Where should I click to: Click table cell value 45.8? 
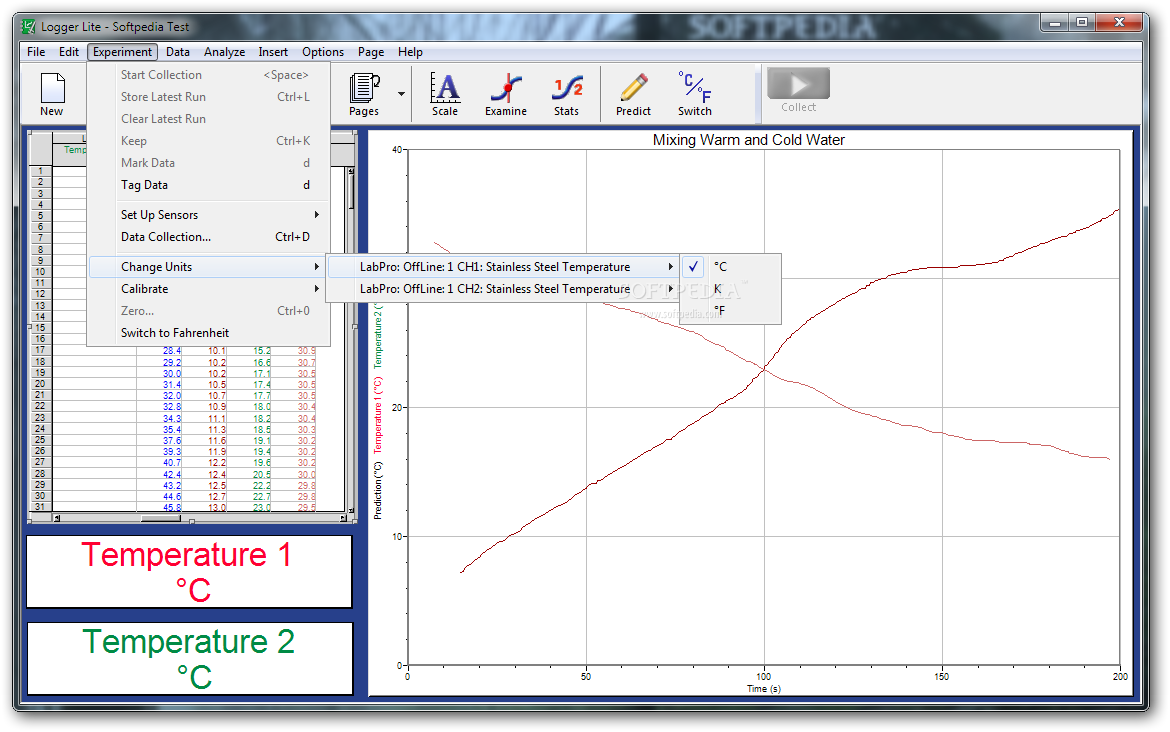[172, 507]
